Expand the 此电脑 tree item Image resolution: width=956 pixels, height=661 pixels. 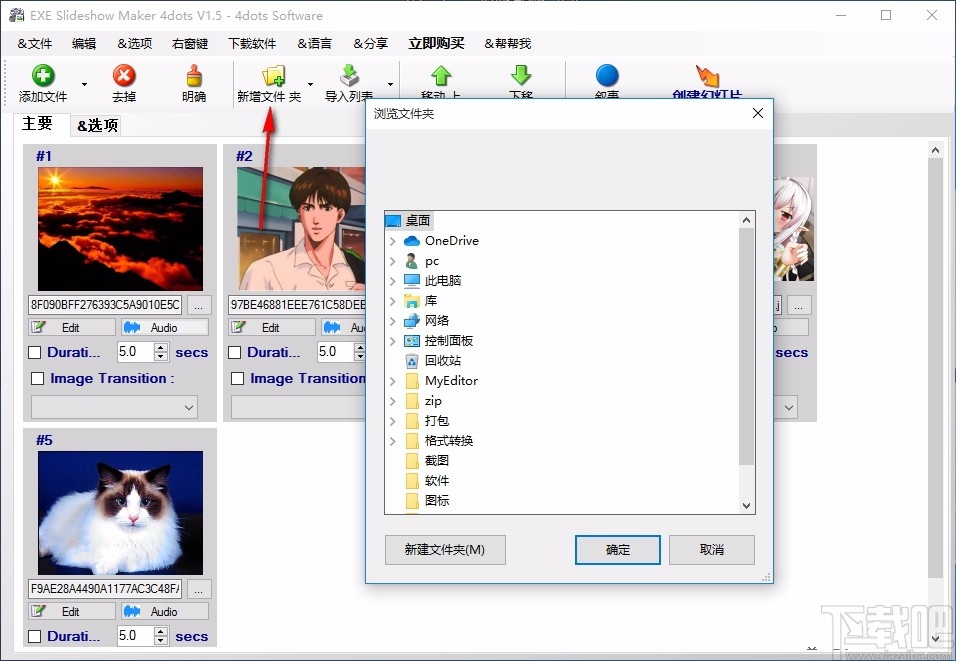click(392, 280)
